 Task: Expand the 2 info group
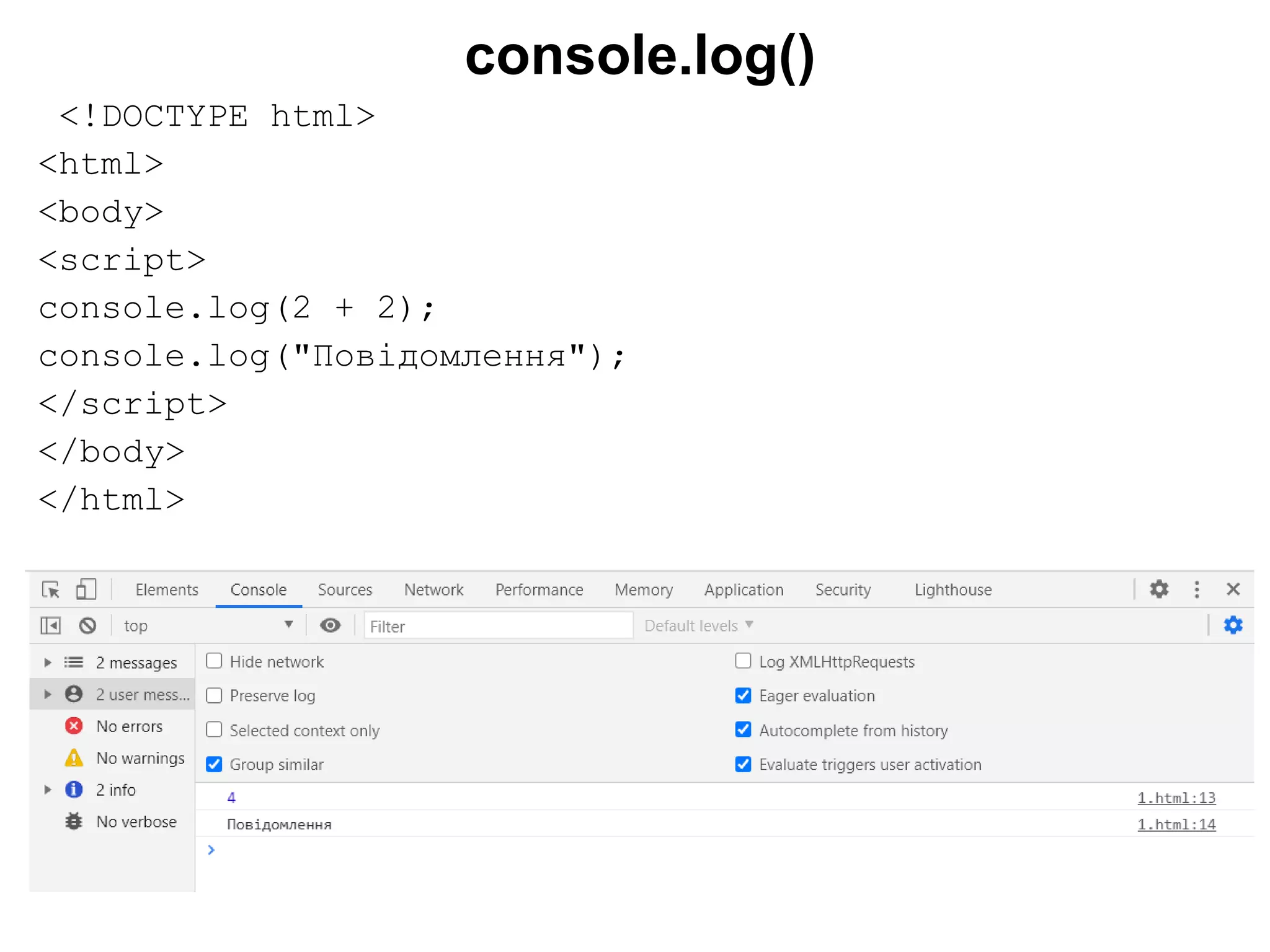click(48, 790)
